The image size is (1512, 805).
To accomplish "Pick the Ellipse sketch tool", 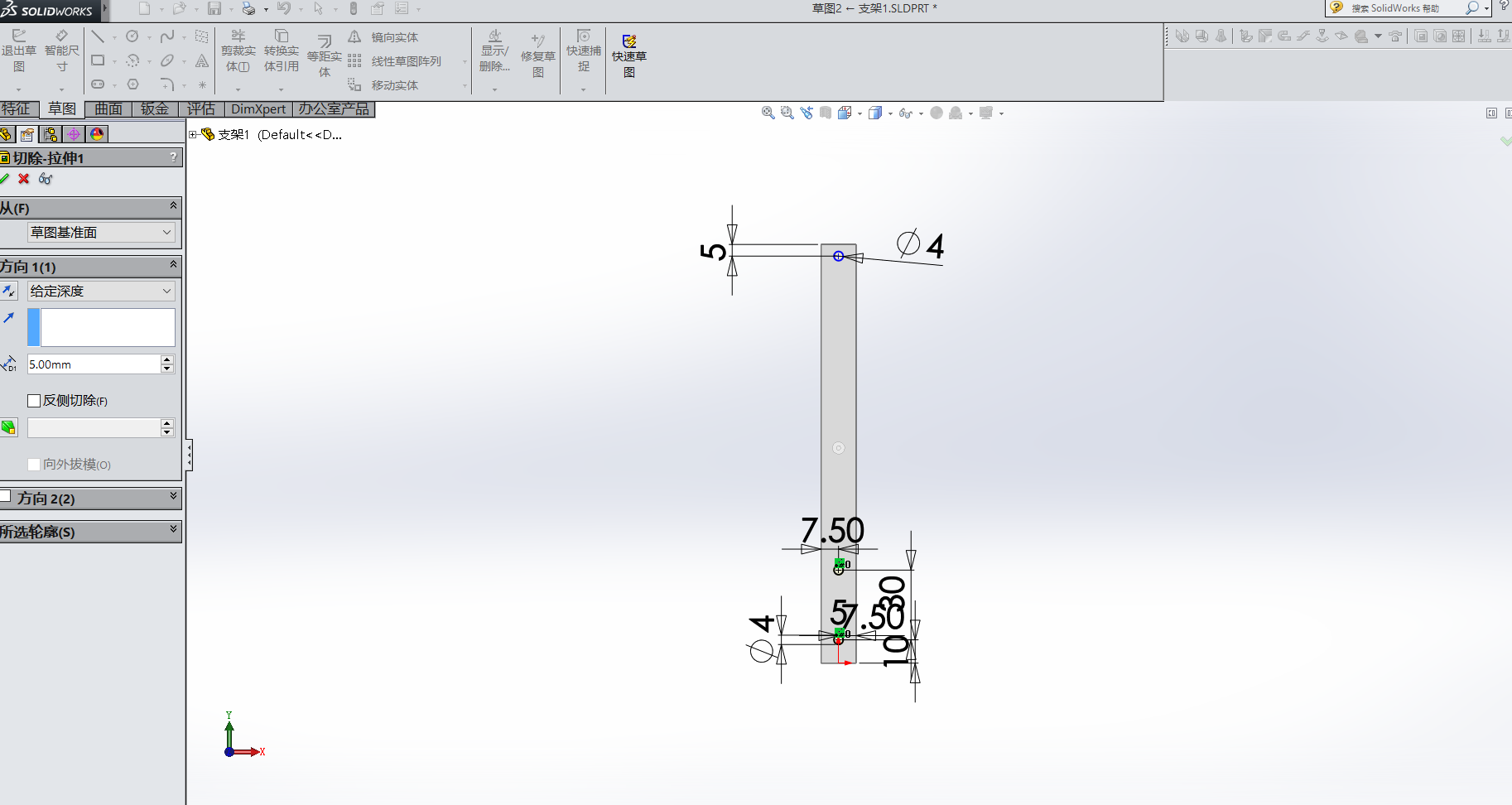I will pos(167,60).
